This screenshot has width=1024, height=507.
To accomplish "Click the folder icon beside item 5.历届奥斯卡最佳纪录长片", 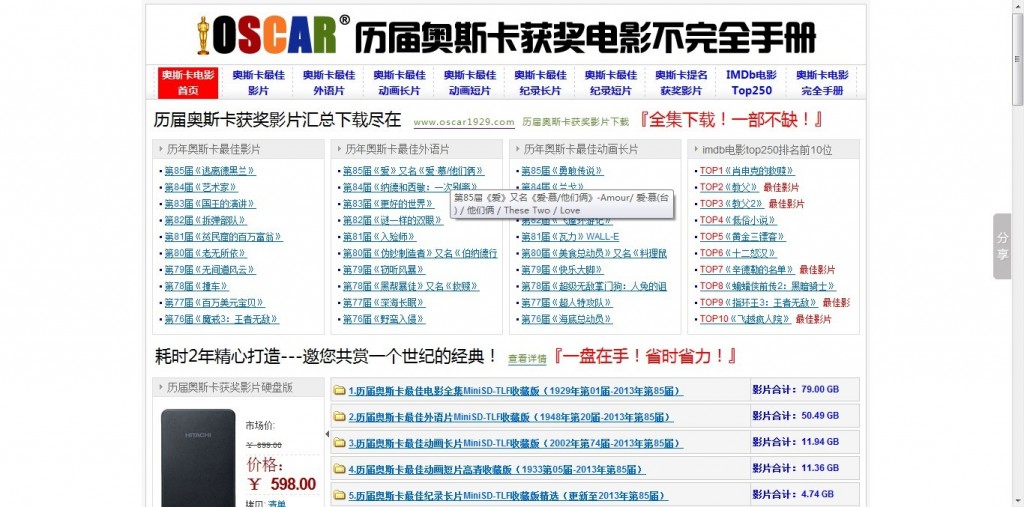I will 339,495.
